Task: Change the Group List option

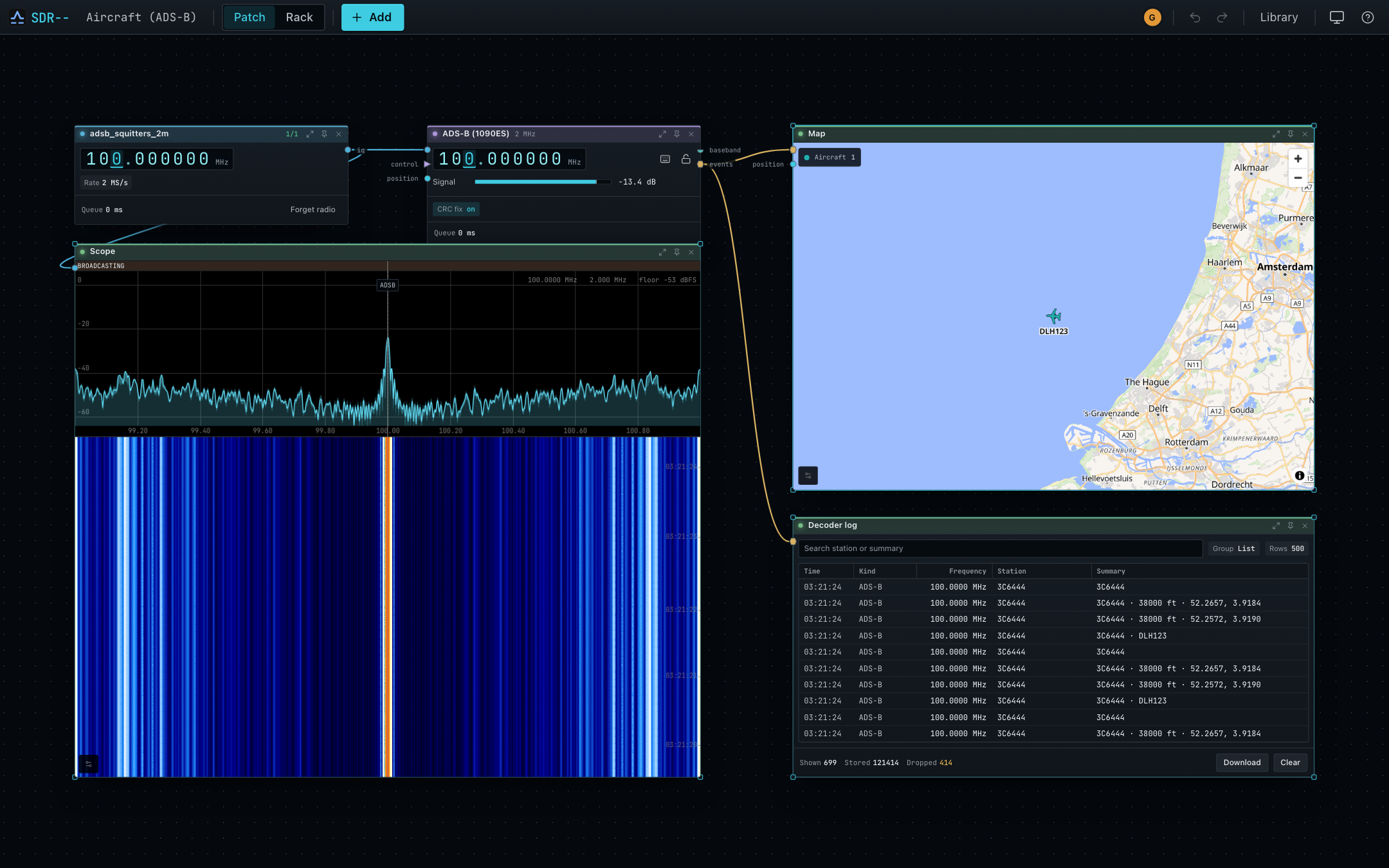Action: coord(1233,548)
